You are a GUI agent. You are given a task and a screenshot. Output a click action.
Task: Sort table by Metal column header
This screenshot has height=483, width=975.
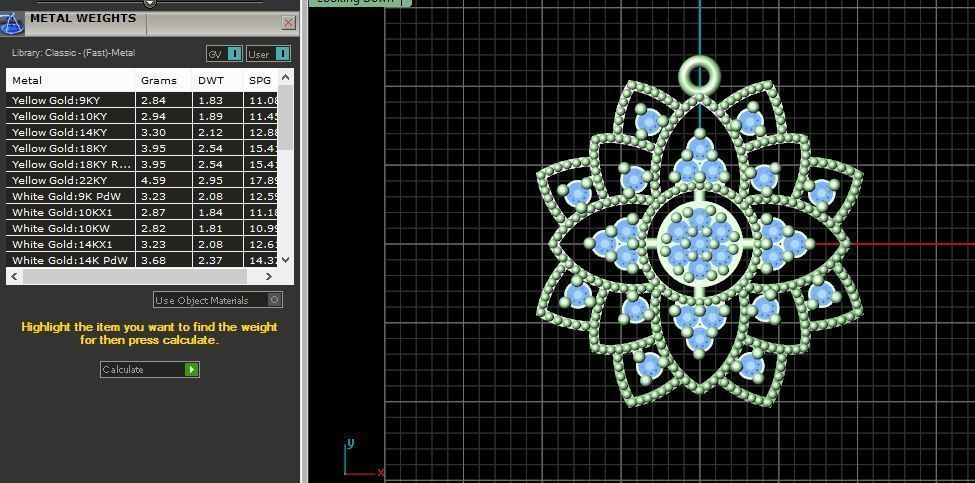[x=70, y=80]
